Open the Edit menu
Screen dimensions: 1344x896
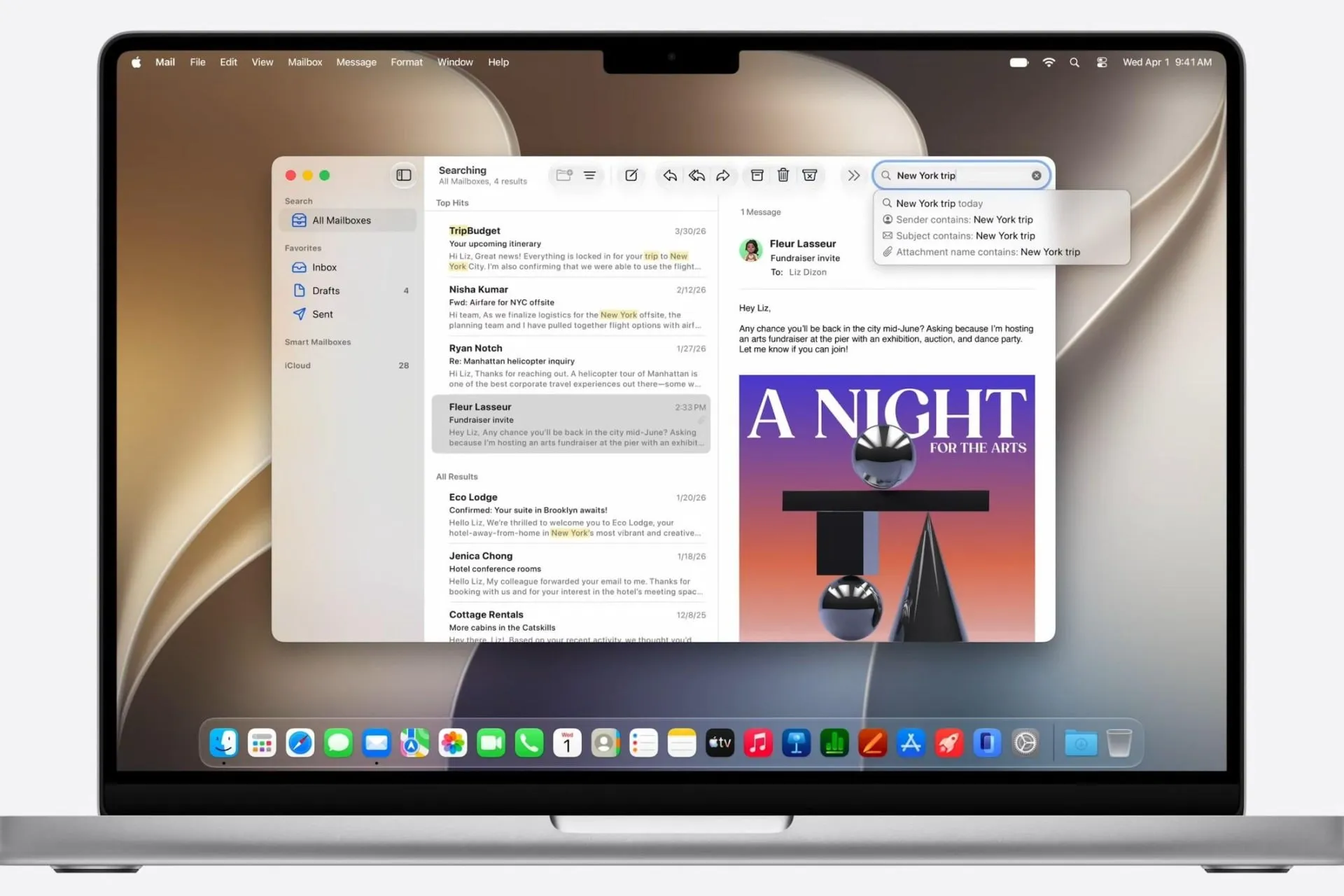[x=228, y=62]
